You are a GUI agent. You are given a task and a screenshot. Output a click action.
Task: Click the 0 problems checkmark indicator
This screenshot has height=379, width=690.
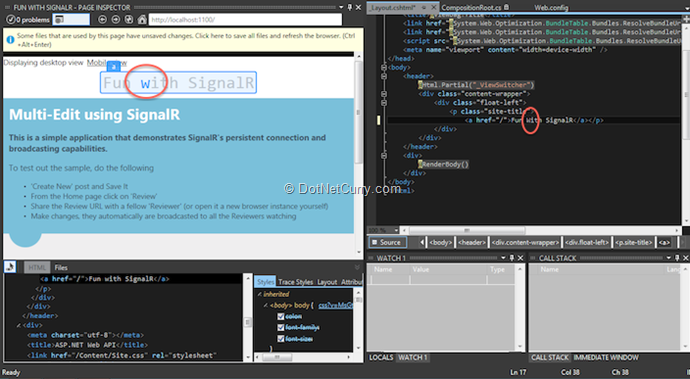pos(28,20)
